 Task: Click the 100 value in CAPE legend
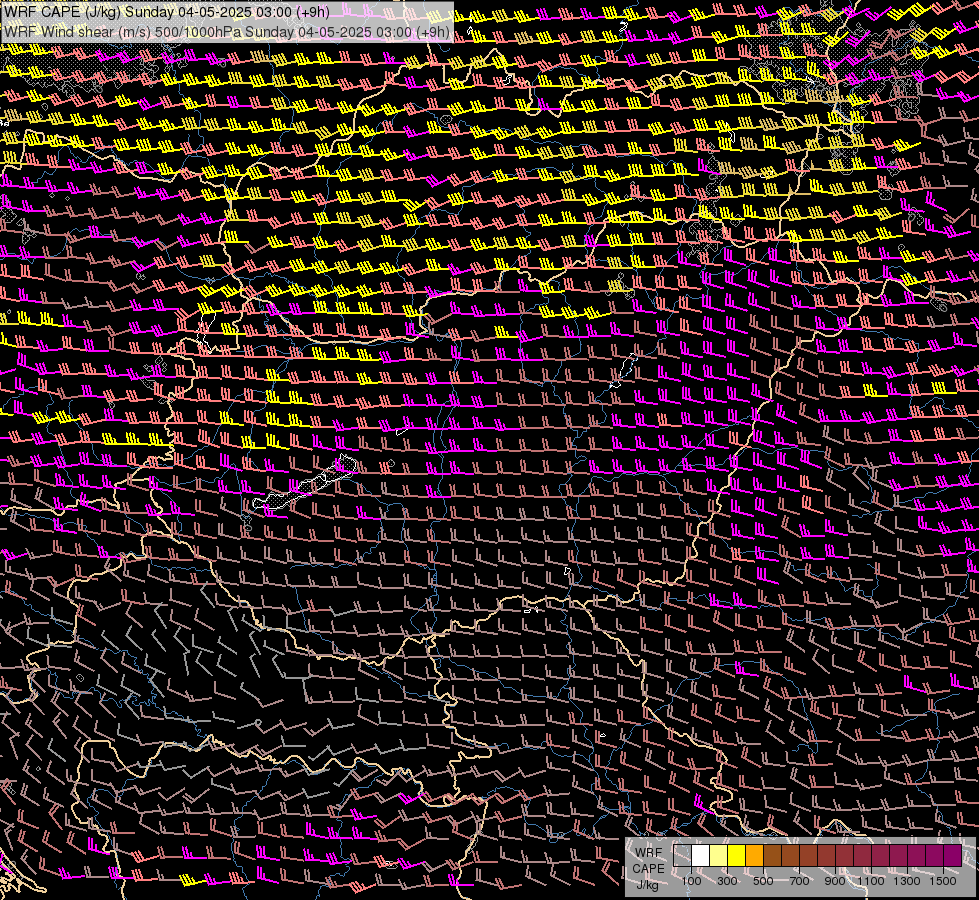click(x=691, y=881)
